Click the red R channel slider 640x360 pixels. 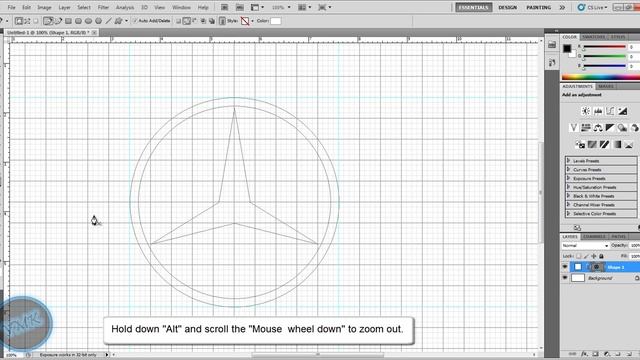point(604,47)
